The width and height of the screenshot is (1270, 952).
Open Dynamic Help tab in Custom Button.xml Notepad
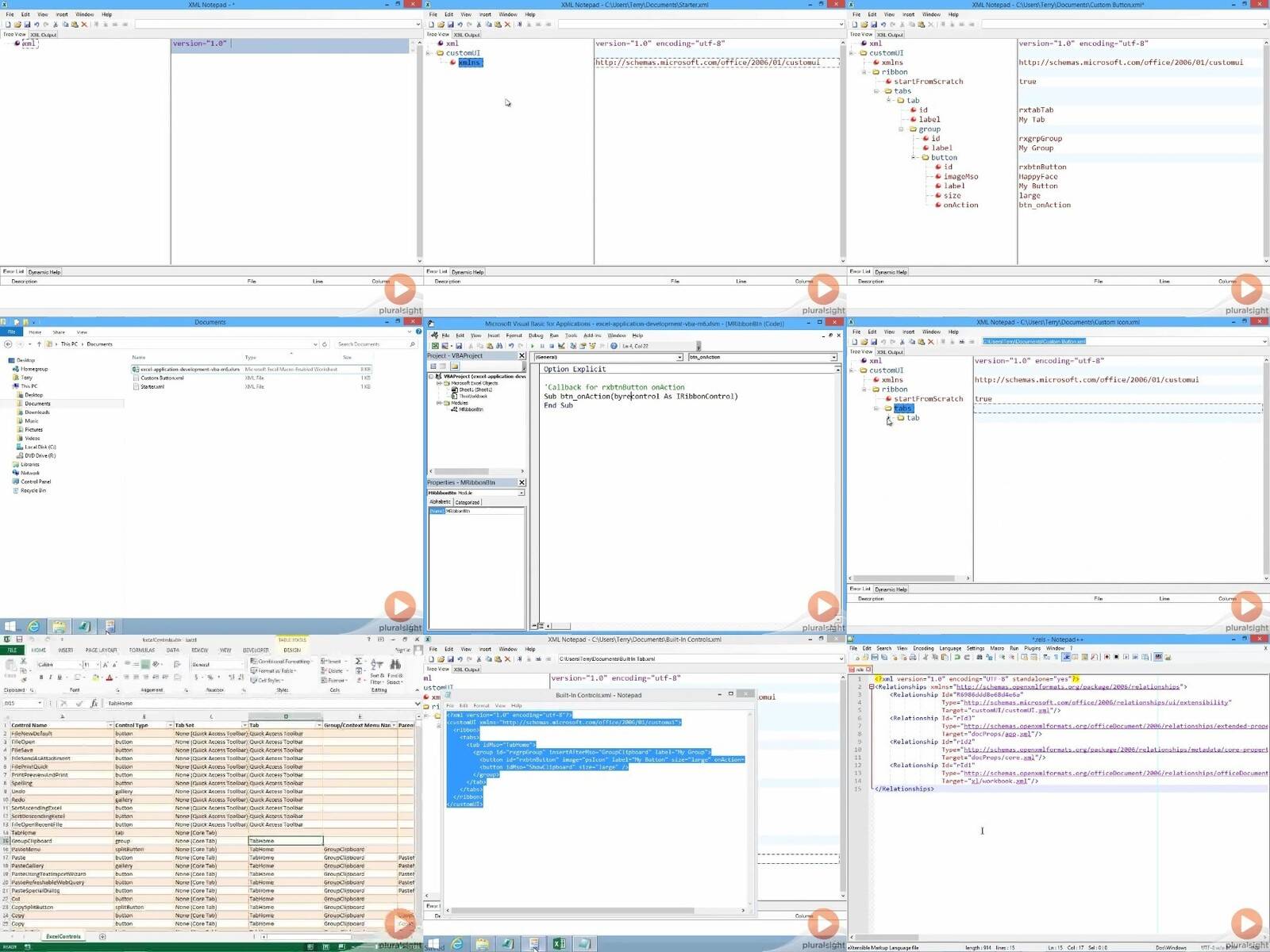pyautogui.click(x=891, y=272)
